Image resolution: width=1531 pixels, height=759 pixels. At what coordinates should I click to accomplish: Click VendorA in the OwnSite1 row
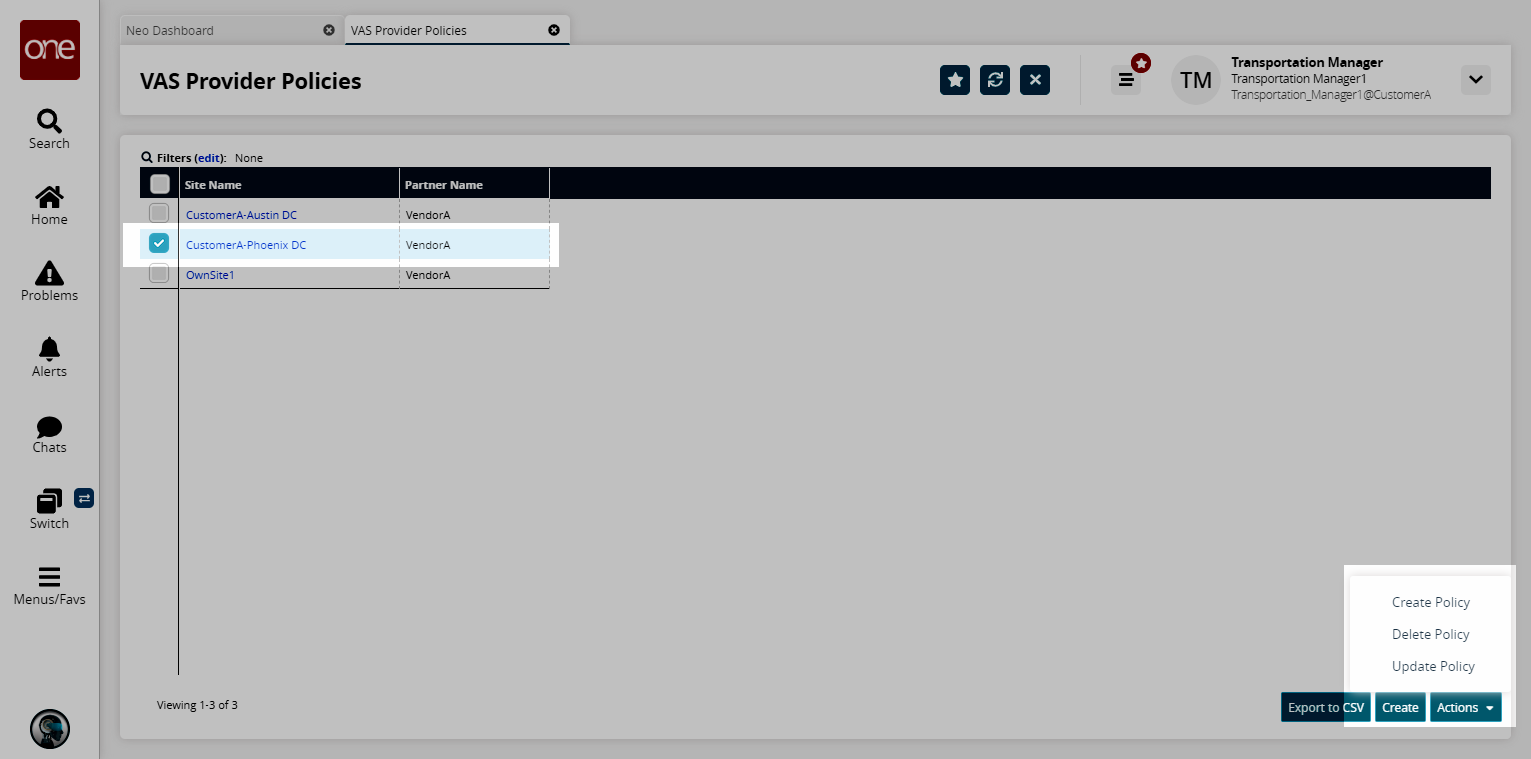(x=428, y=275)
